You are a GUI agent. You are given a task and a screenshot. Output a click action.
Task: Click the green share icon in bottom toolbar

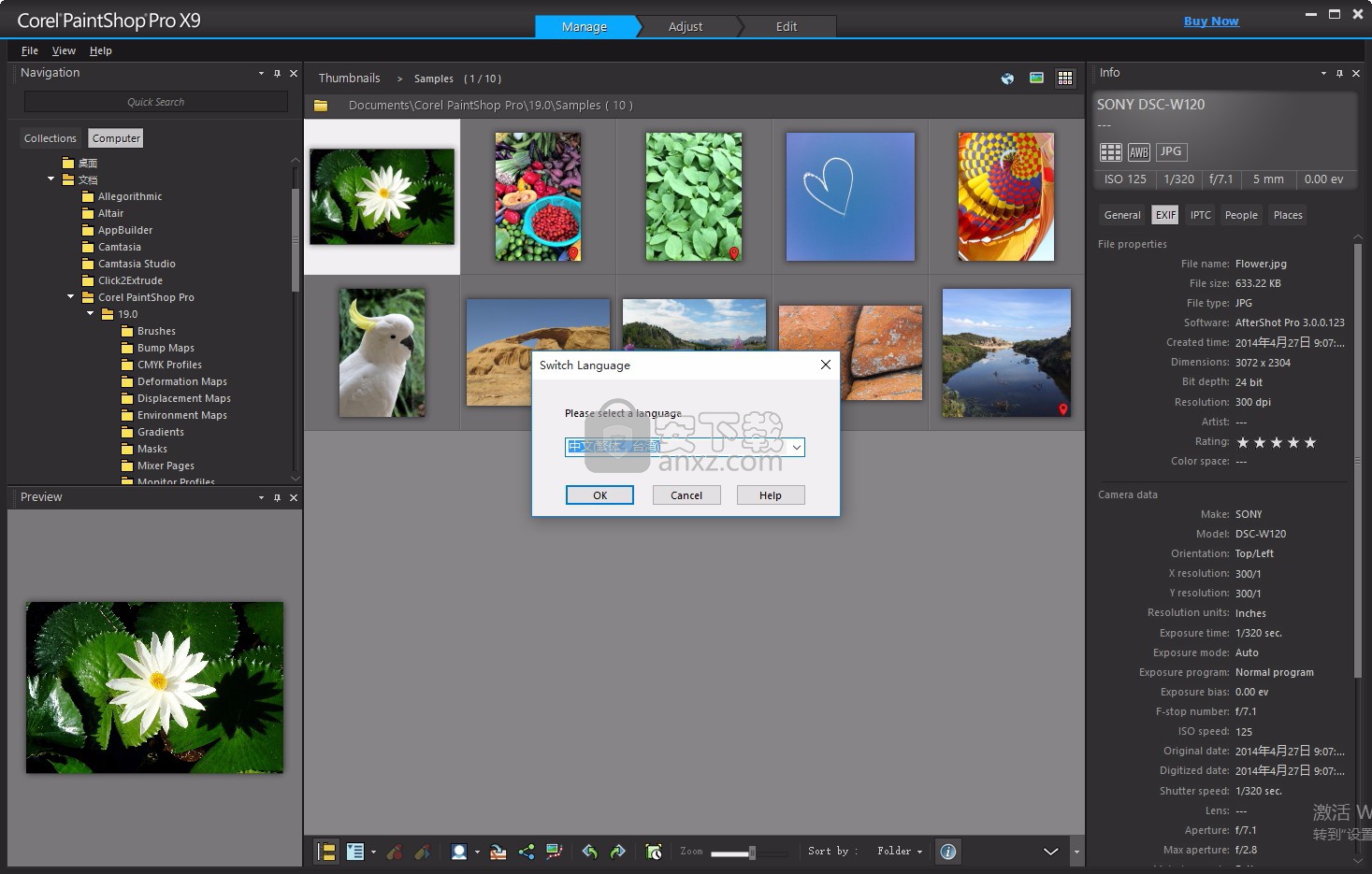point(527,852)
